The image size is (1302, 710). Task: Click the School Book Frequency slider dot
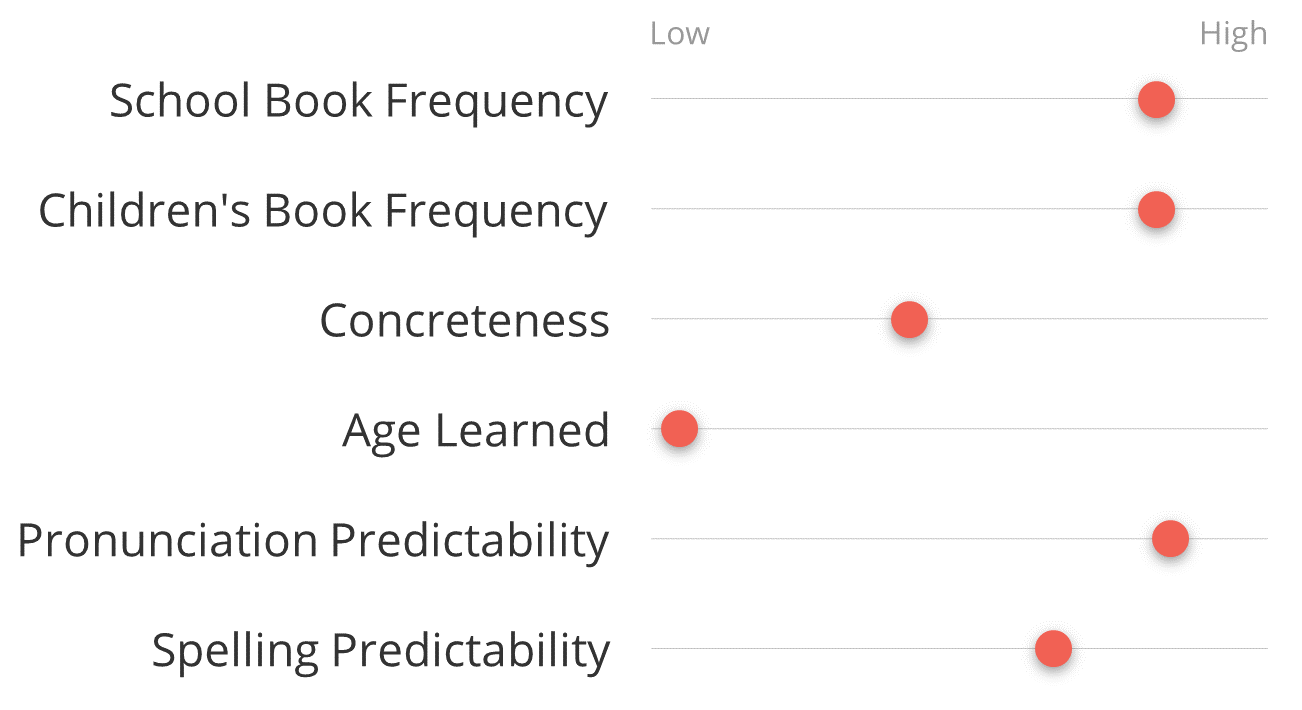pos(1156,99)
